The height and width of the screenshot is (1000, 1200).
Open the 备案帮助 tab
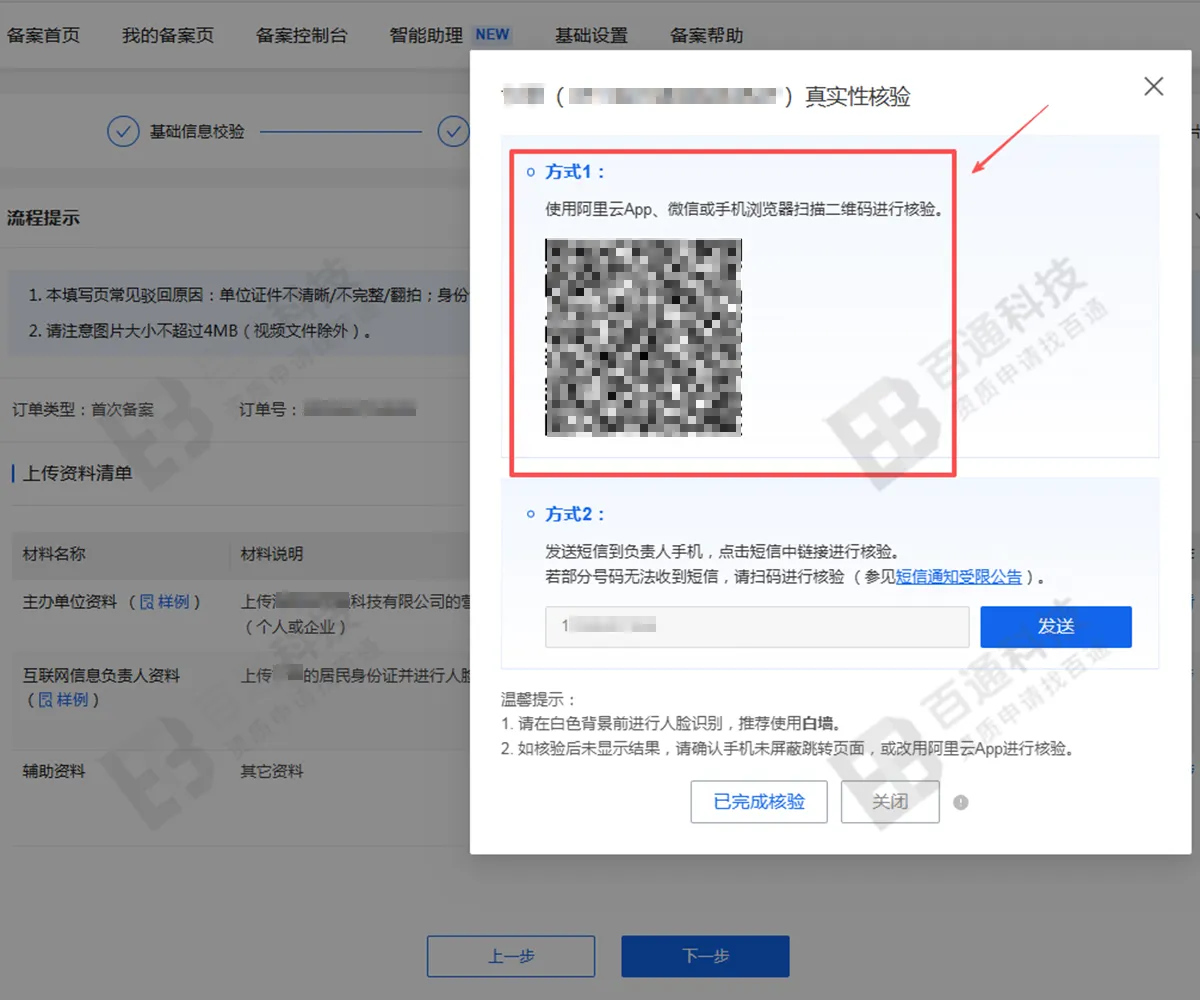(x=707, y=35)
